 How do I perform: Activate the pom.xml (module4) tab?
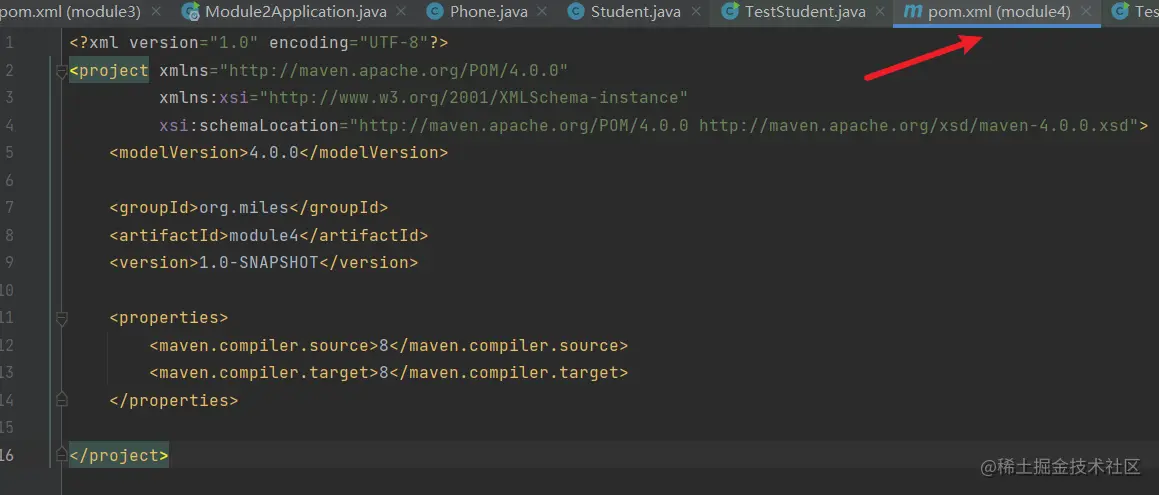tap(999, 12)
